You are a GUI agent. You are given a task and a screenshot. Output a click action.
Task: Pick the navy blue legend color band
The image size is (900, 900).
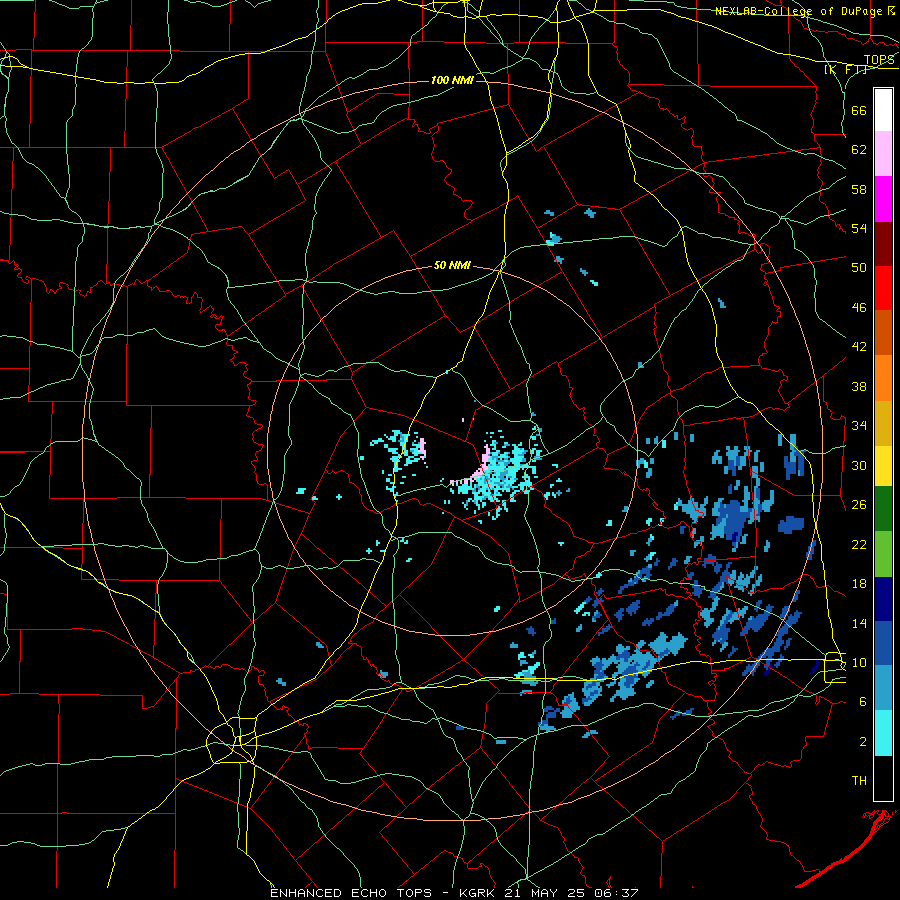(883, 599)
